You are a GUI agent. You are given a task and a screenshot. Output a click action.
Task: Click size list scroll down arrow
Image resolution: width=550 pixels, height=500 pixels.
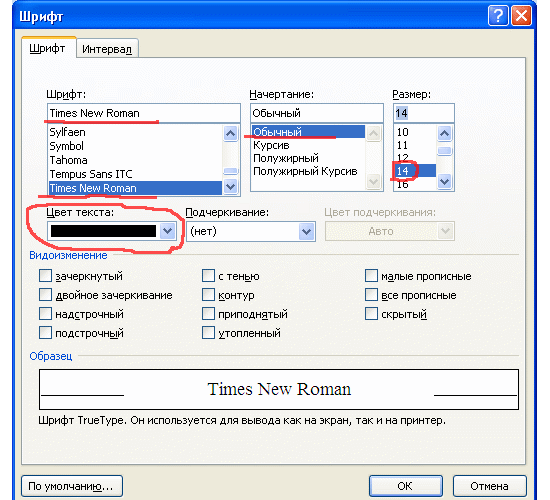[x=445, y=182]
